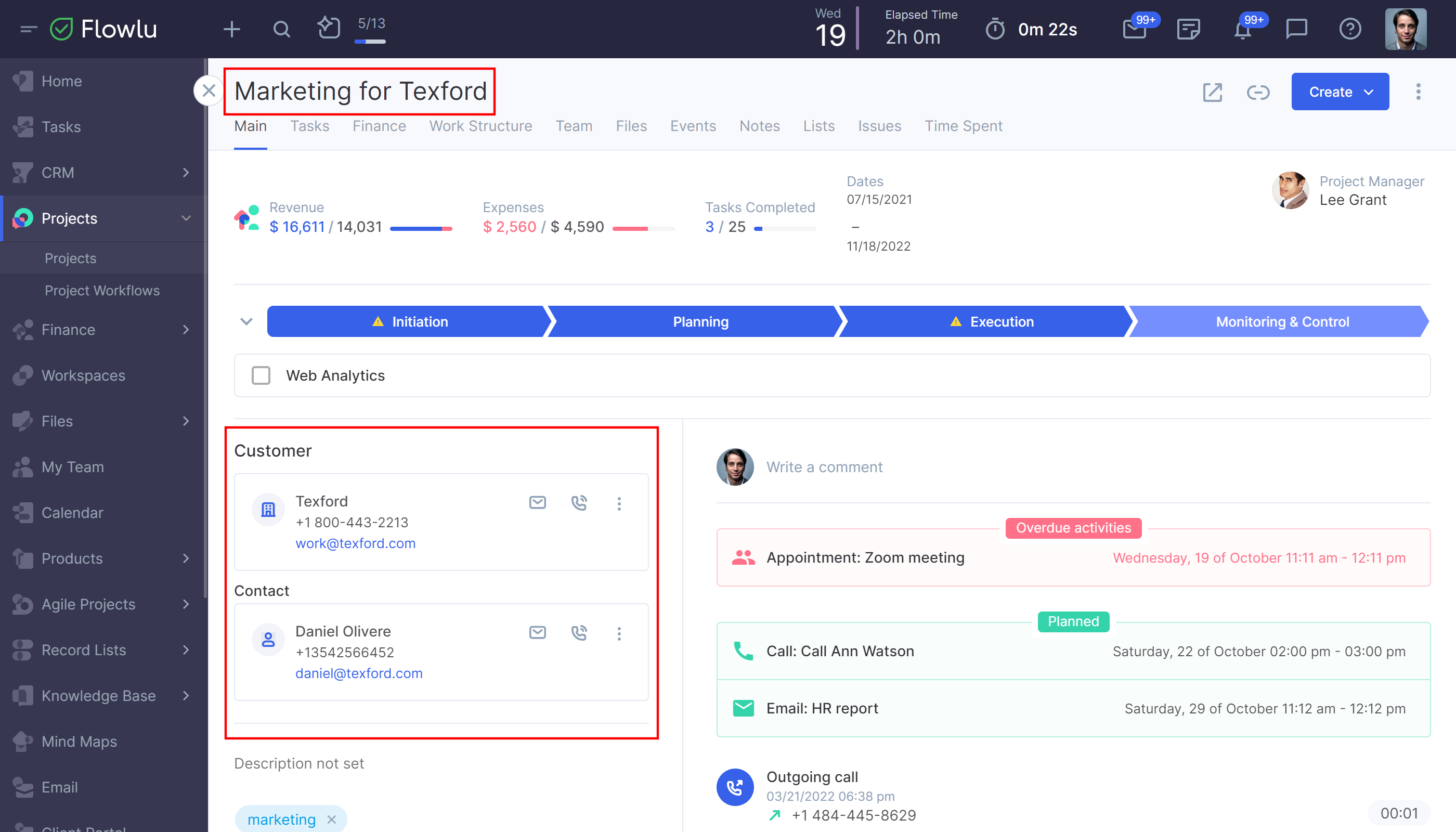The image size is (1456, 832).
Task: Open the notes sticky icon in header
Action: click(x=1189, y=29)
